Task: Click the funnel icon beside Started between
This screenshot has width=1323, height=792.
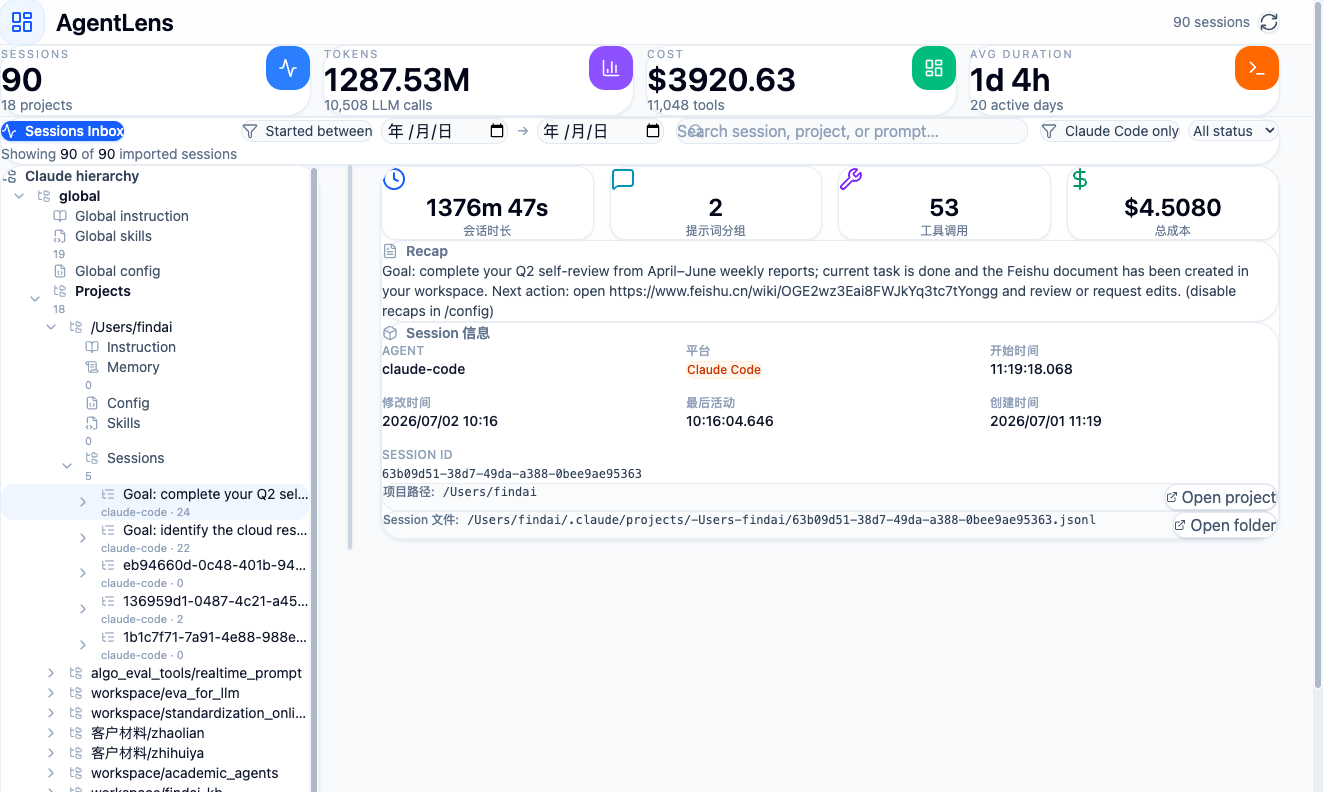Action: [250, 131]
